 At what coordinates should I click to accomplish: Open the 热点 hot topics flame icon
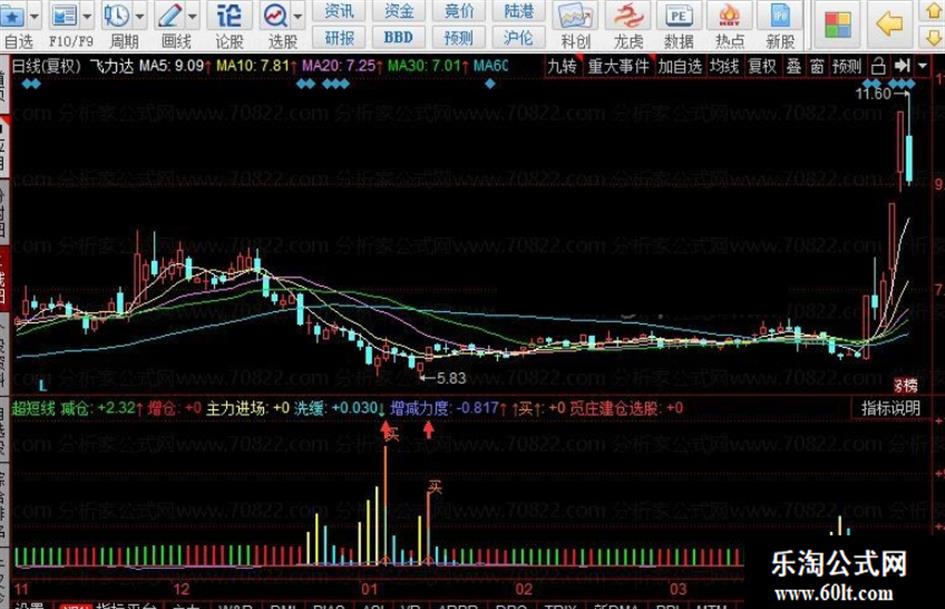(729, 16)
